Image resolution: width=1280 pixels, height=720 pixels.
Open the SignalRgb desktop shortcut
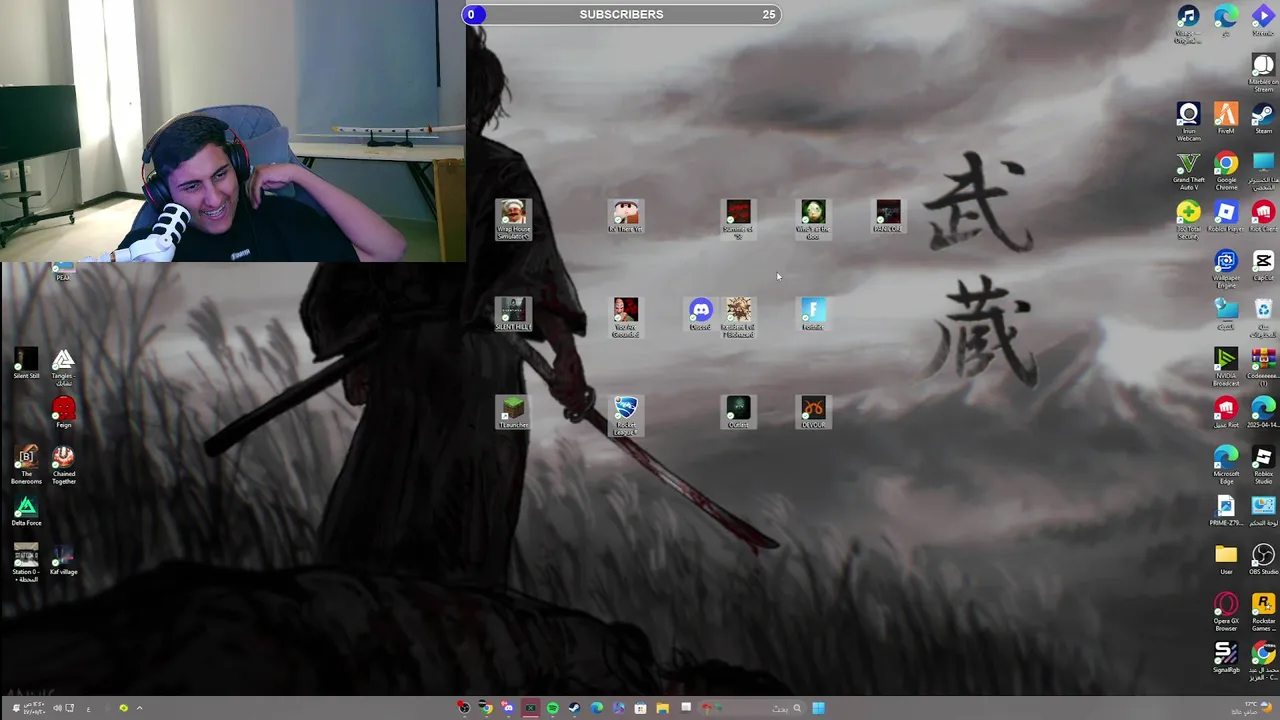(x=1226, y=657)
